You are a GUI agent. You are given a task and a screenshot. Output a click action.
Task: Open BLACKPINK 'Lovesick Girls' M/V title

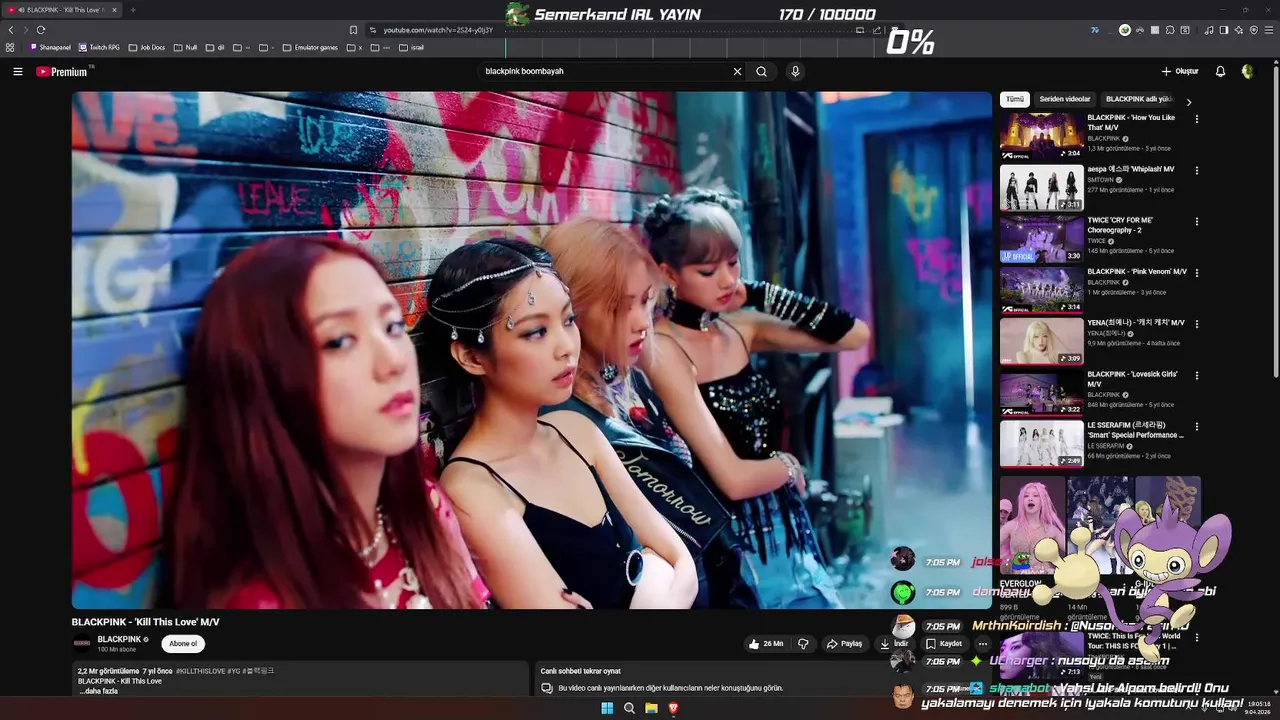coord(1133,378)
